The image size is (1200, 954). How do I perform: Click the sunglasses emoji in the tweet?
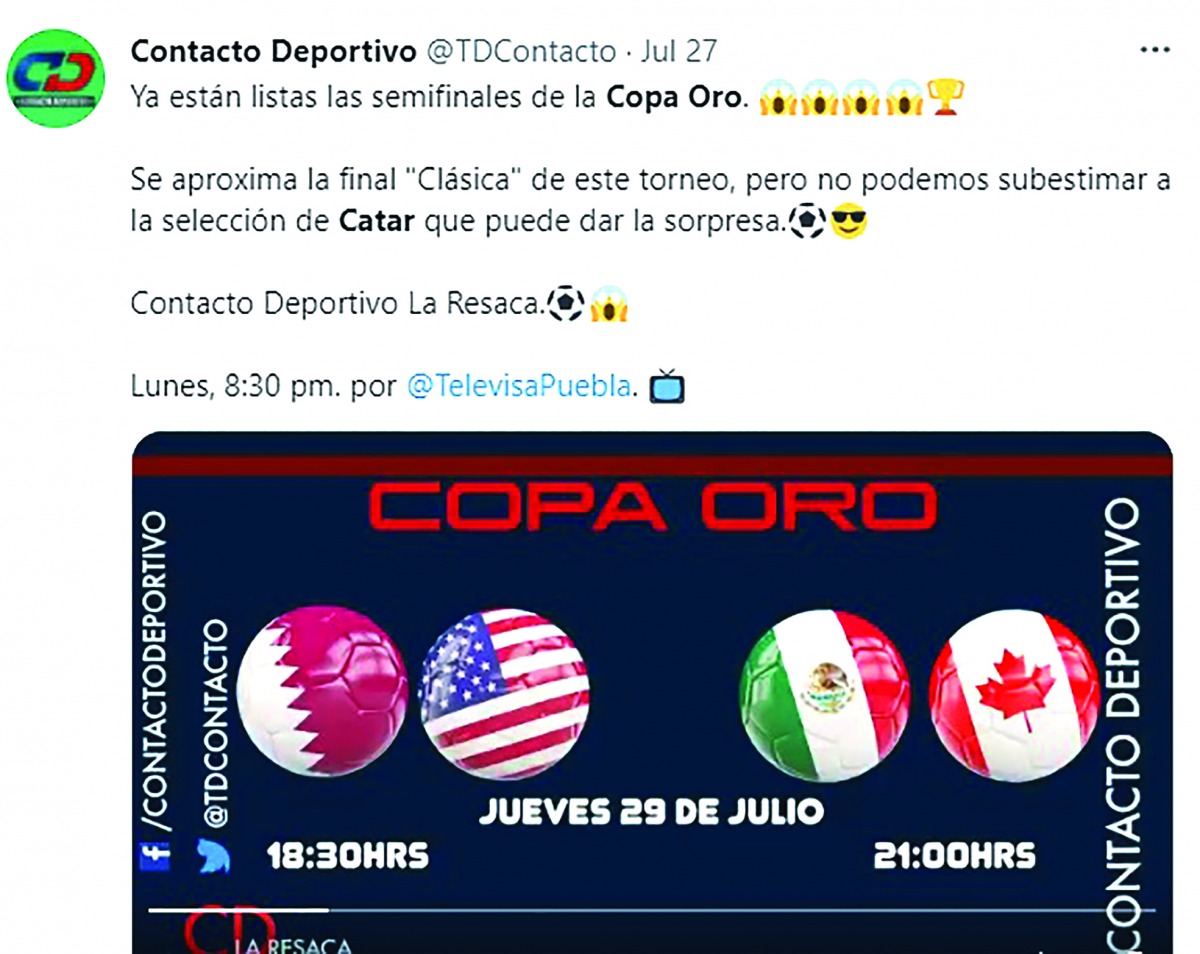pyautogui.click(x=849, y=221)
